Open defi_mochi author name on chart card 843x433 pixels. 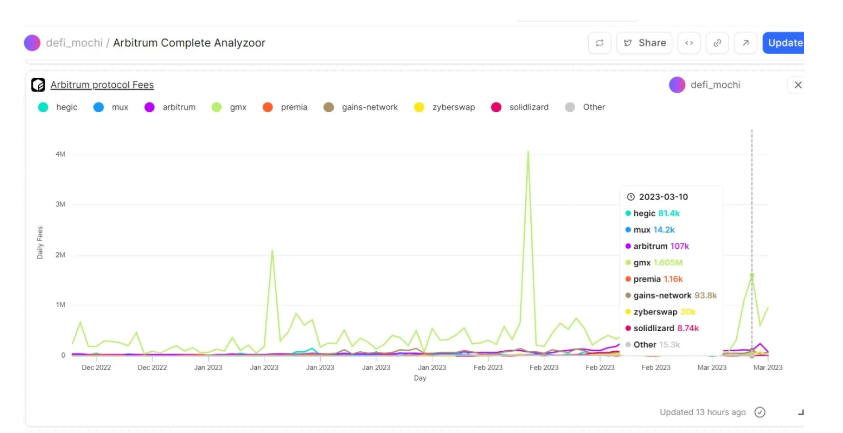tap(715, 85)
